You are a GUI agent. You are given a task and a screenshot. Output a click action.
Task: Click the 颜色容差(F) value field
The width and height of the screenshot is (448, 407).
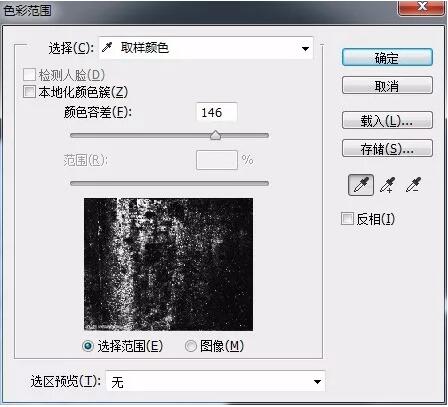point(217,112)
